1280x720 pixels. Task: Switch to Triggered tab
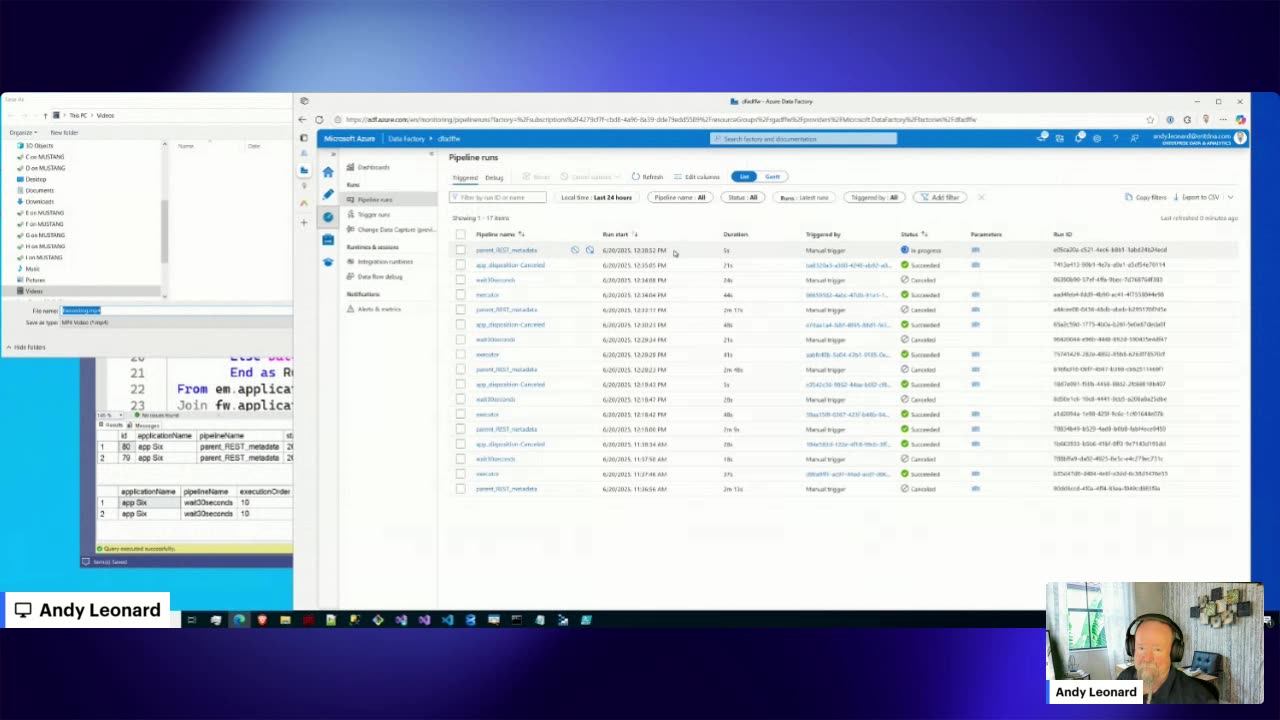(x=465, y=178)
